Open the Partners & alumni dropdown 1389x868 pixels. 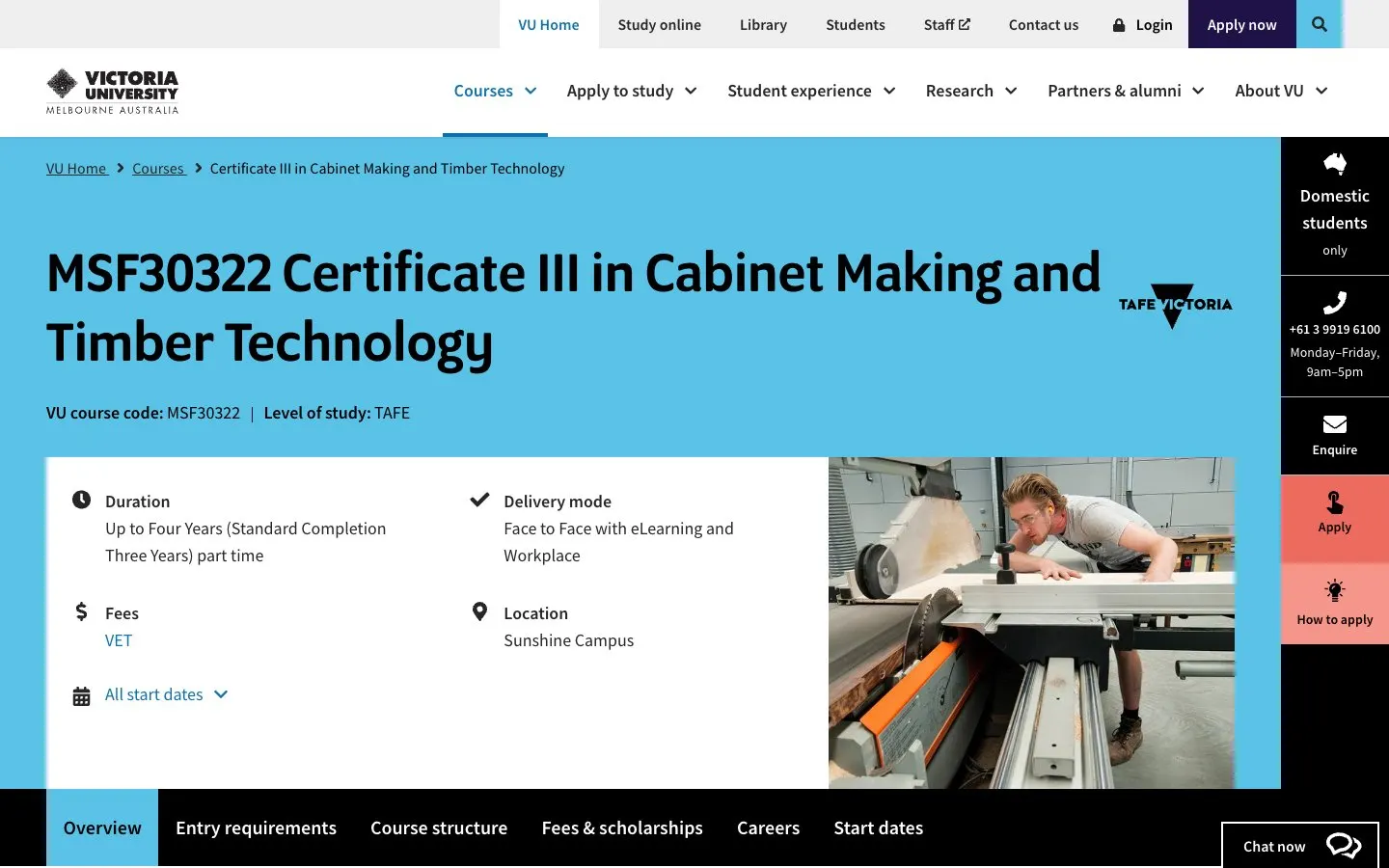[x=1126, y=91]
